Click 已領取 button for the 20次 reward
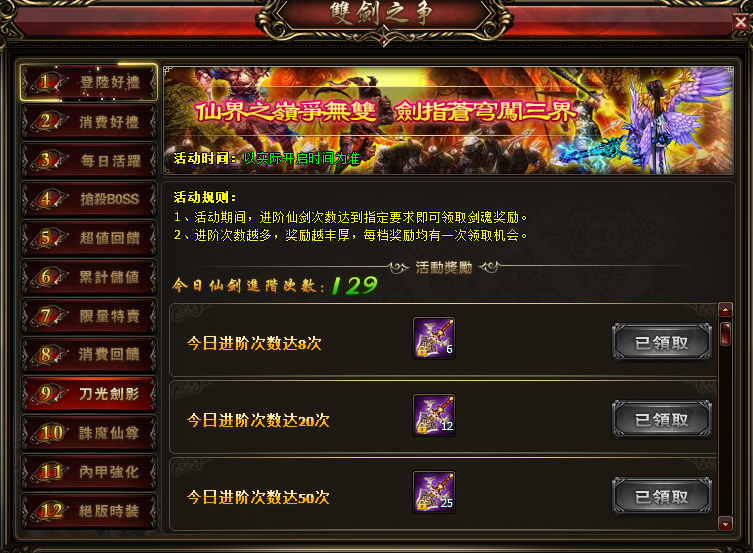Screen dimensions: 753x553 pos(662,420)
